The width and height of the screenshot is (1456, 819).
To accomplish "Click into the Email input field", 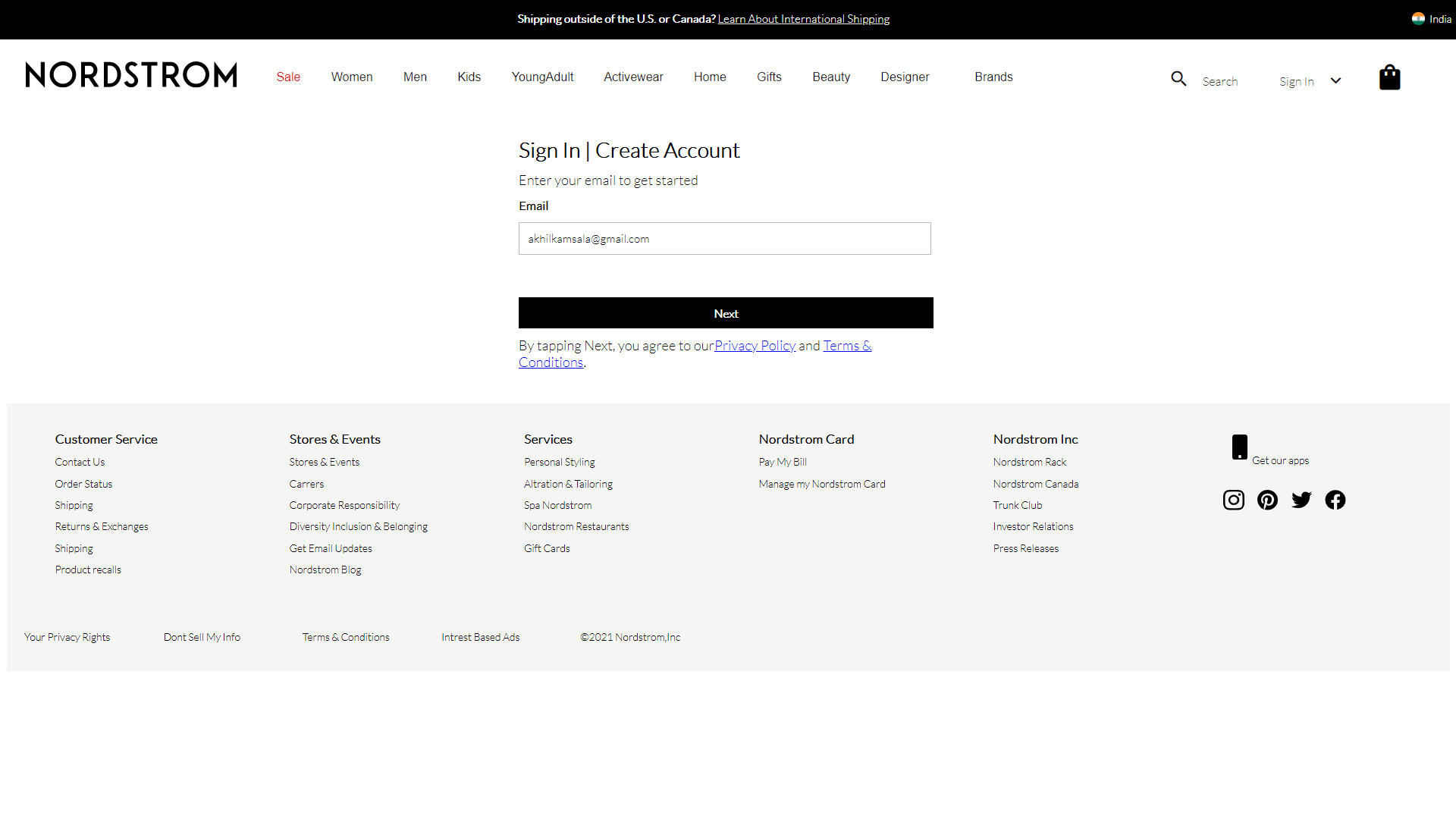I will (x=724, y=239).
